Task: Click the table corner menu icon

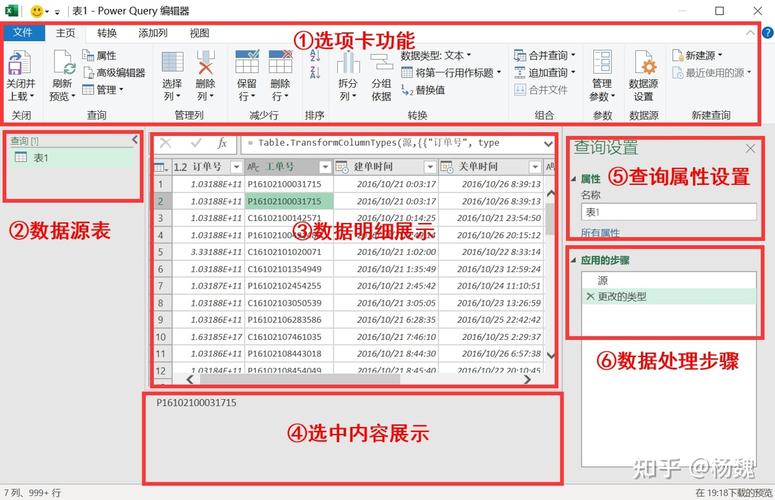Action: [x=162, y=167]
